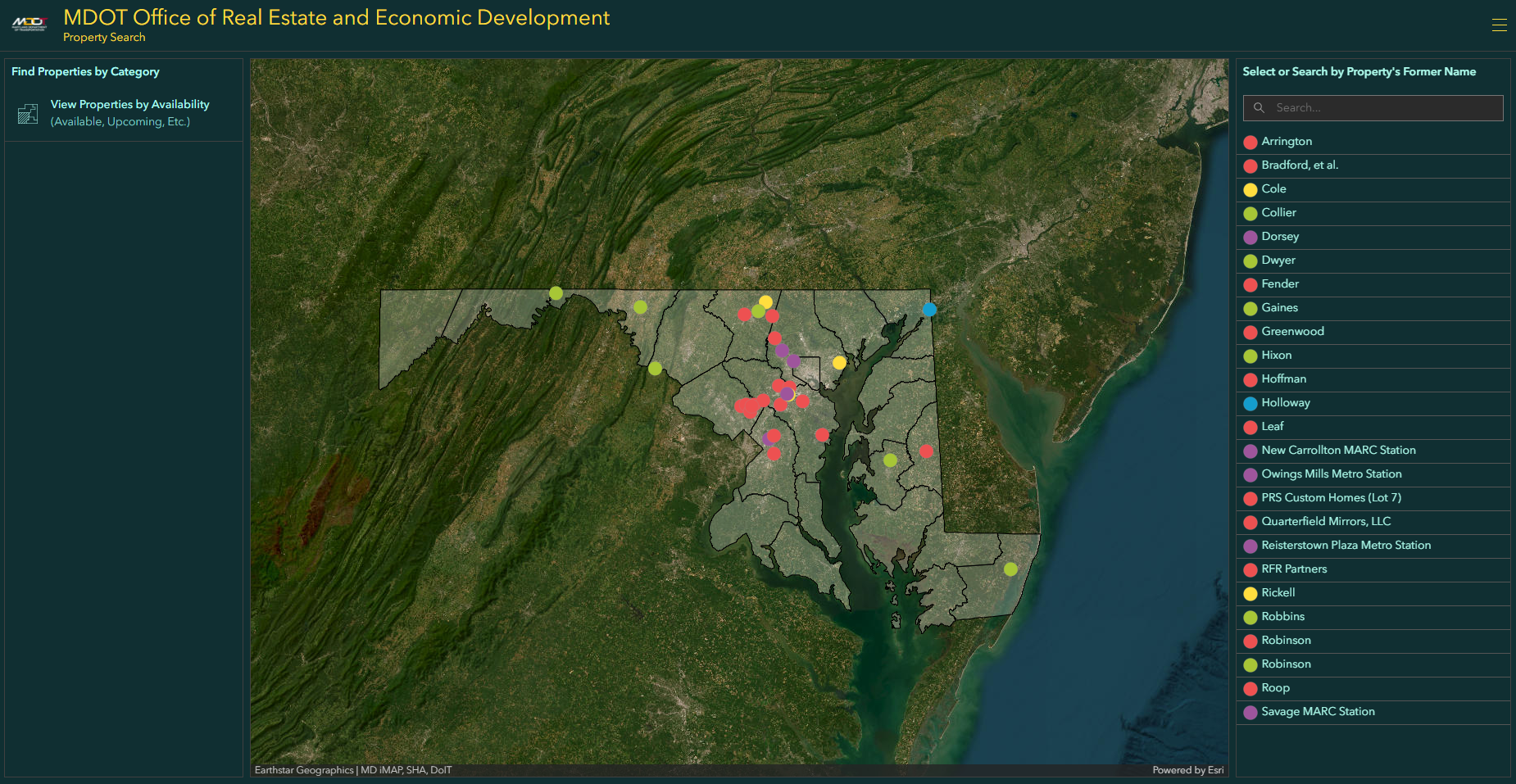Choose Quarterfield Mirrors, LLC property
Image resolution: width=1516 pixels, height=784 pixels.
pos(1326,522)
